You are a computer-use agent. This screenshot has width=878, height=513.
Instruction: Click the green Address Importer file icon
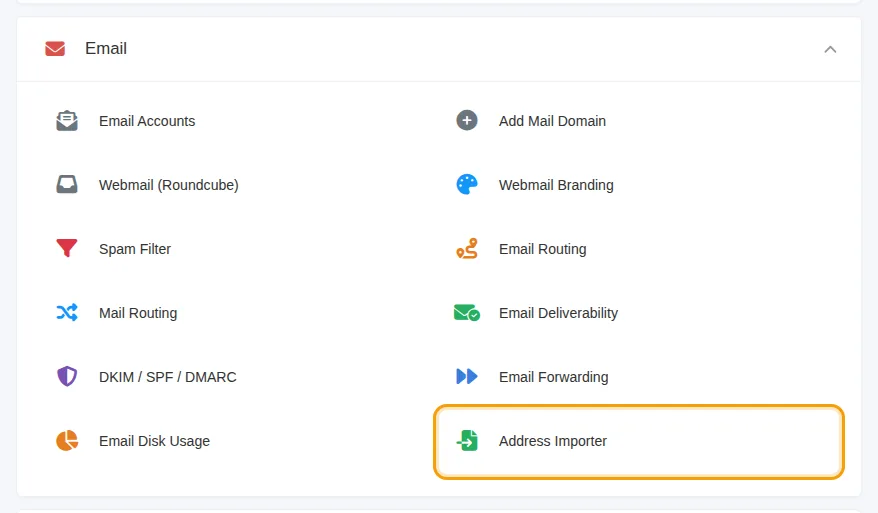tap(466, 440)
